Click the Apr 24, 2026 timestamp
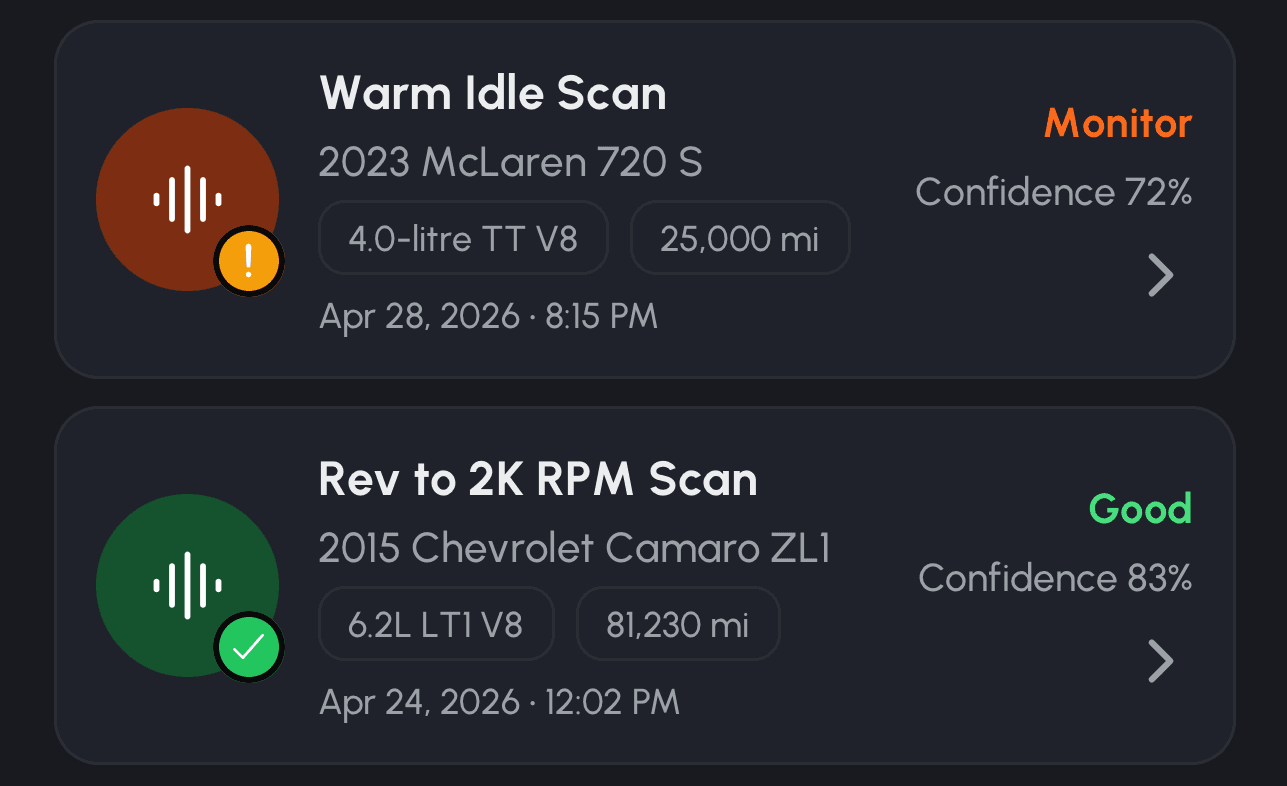 coord(499,702)
